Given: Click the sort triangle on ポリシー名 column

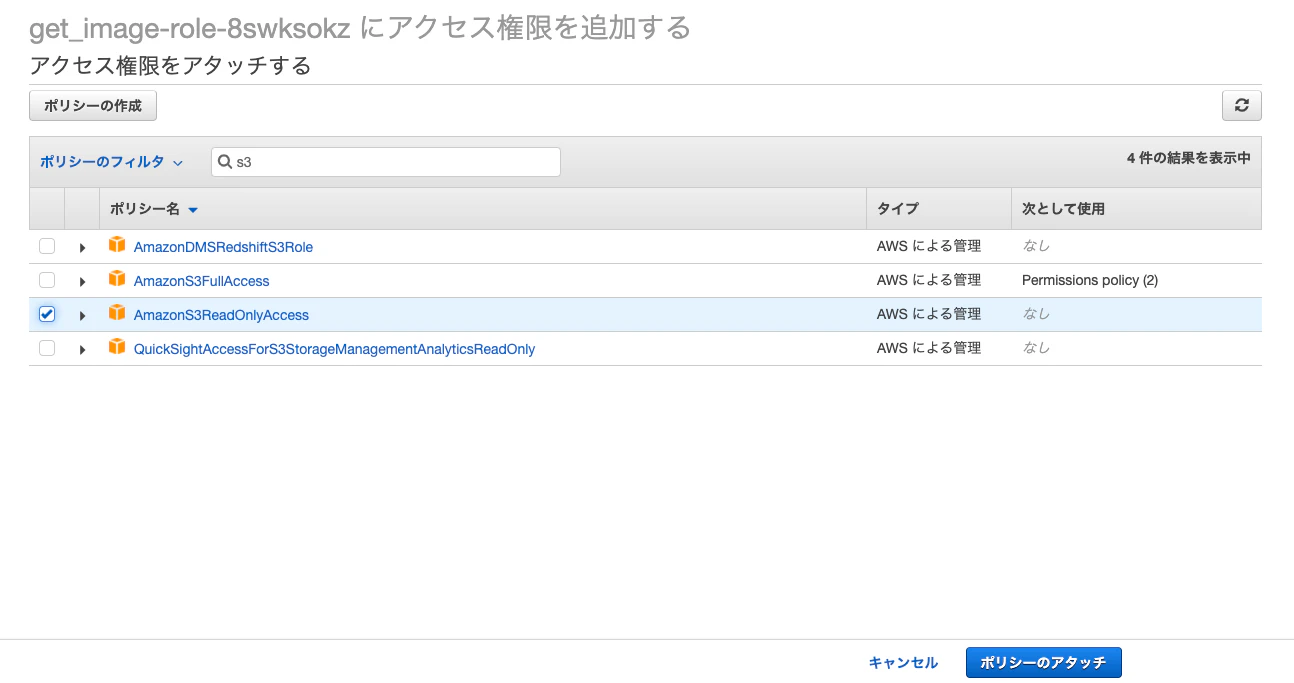Looking at the screenshot, I should [x=193, y=210].
